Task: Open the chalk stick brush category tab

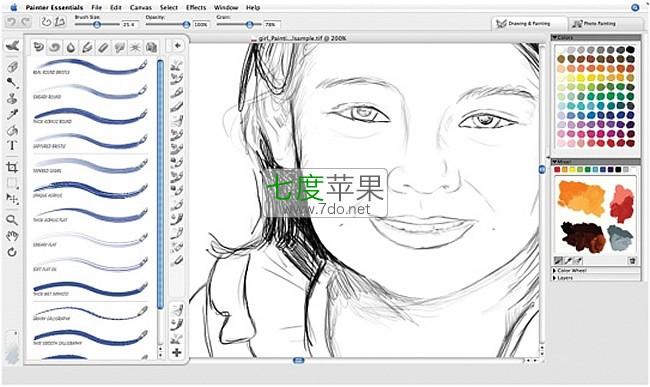Action: tap(103, 47)
